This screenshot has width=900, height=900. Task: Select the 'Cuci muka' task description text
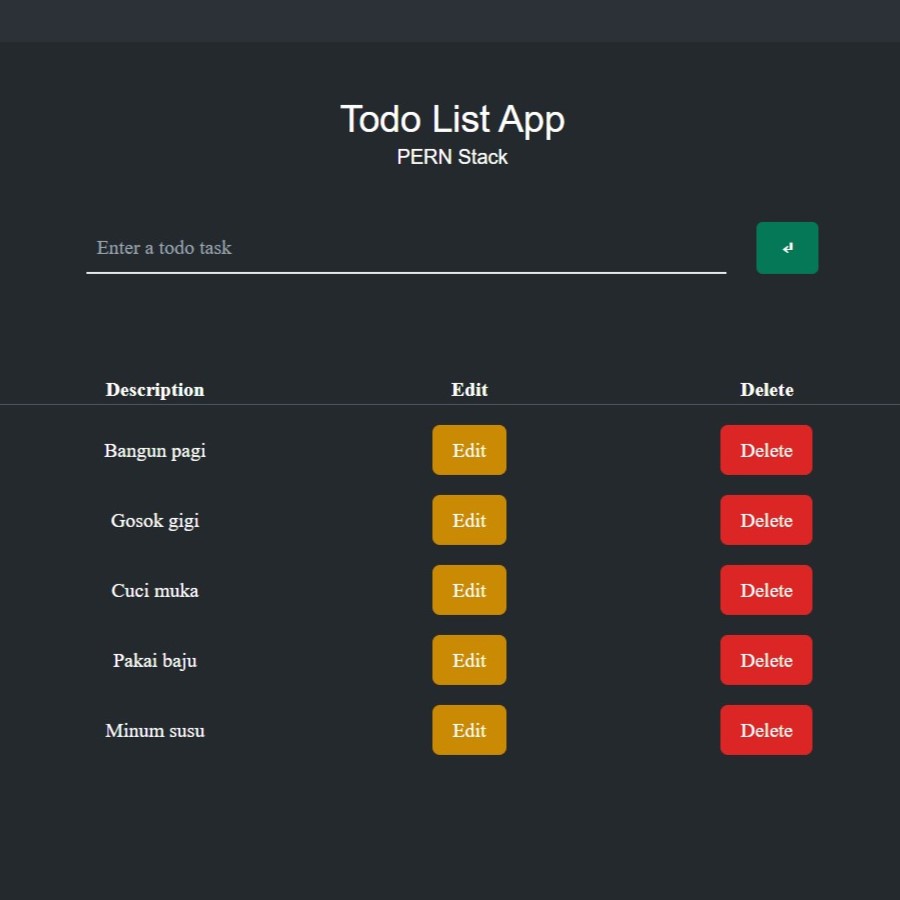154,590
